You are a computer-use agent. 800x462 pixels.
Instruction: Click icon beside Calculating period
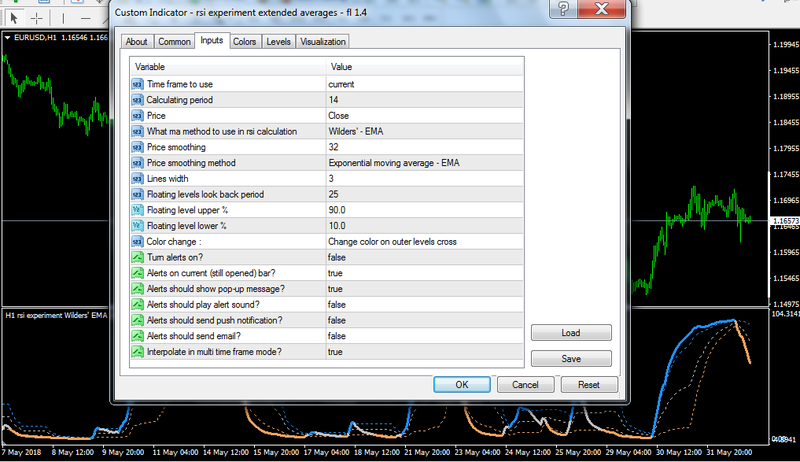(137, 100)
